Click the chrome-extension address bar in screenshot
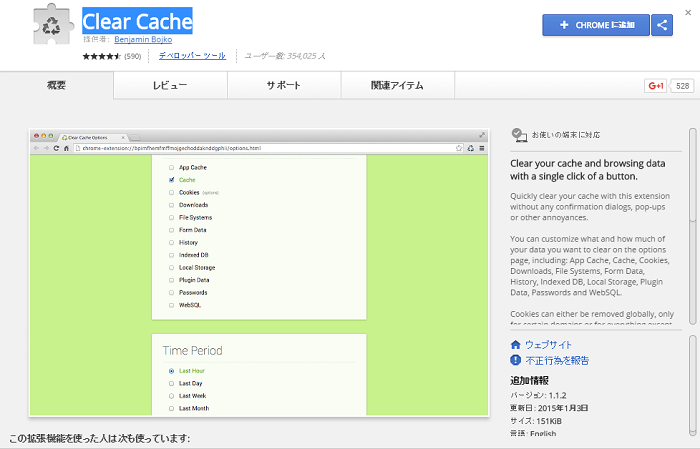This screenshot has height=449, width=700. coord(269,148)
